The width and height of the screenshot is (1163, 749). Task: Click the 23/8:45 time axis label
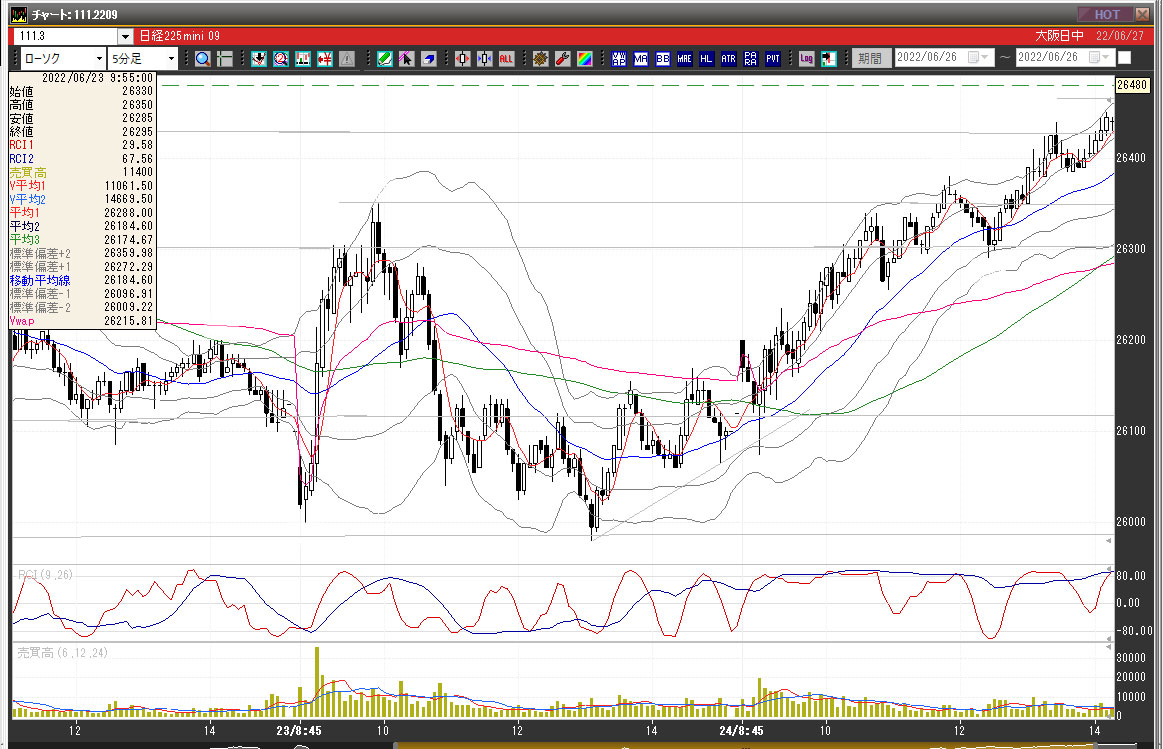tap(299, 730)
